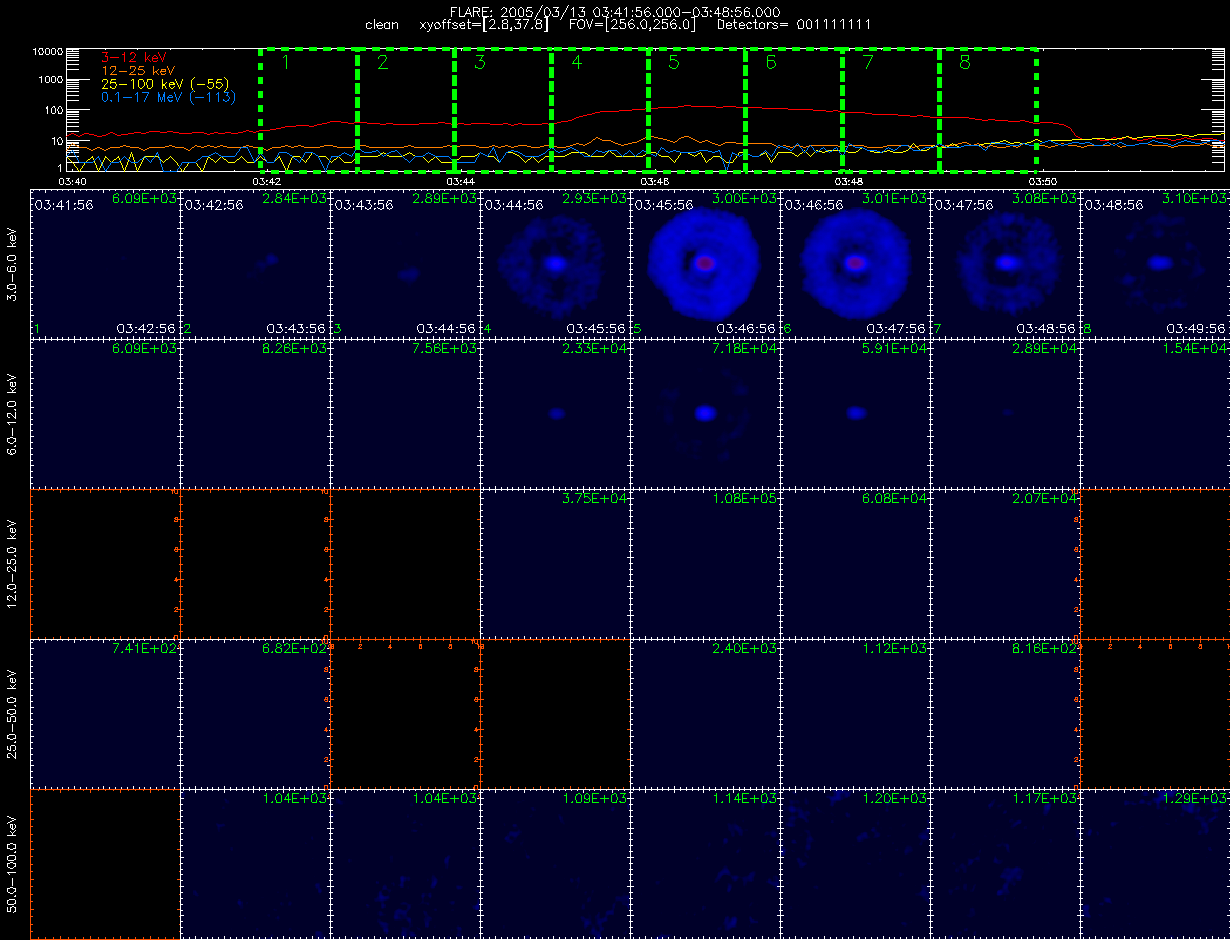This screenshot has width=1230, height=940.
Task: Open the 3-6 keV image starting 03:46:56
Action: point(855,263)
